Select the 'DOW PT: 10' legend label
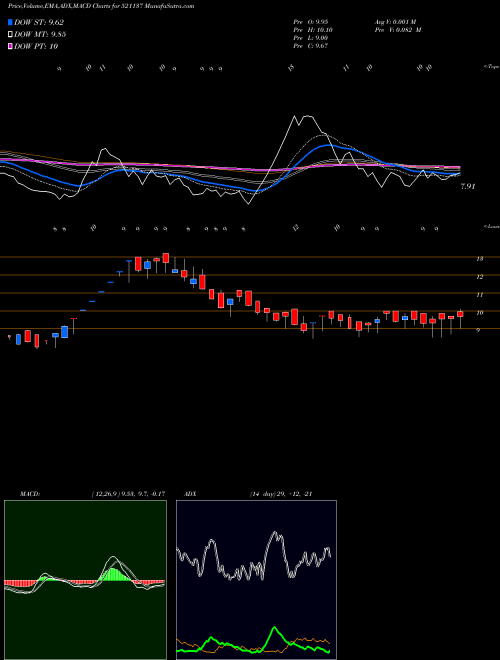Image resolution: width=500 pixels, height=660 pixels. [x=36, y=46]
